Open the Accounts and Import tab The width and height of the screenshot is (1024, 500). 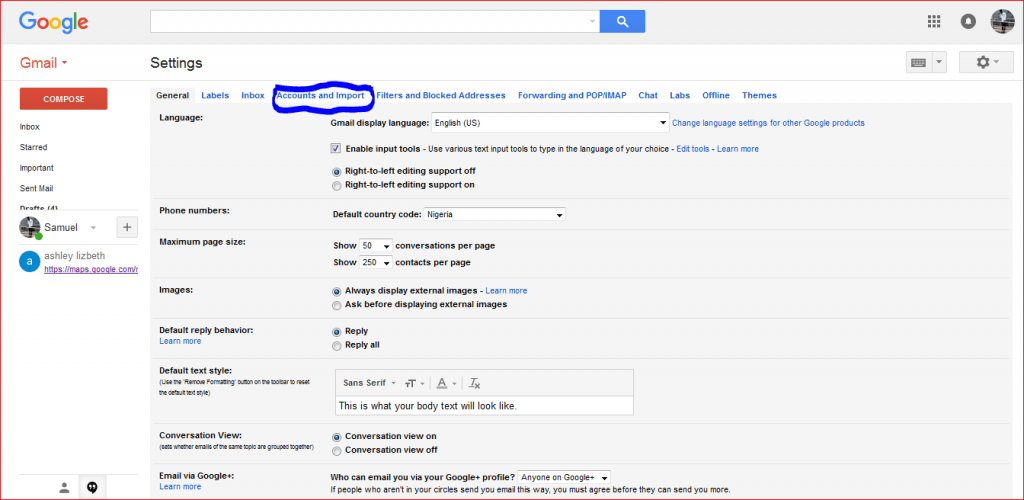pos(321,95)
